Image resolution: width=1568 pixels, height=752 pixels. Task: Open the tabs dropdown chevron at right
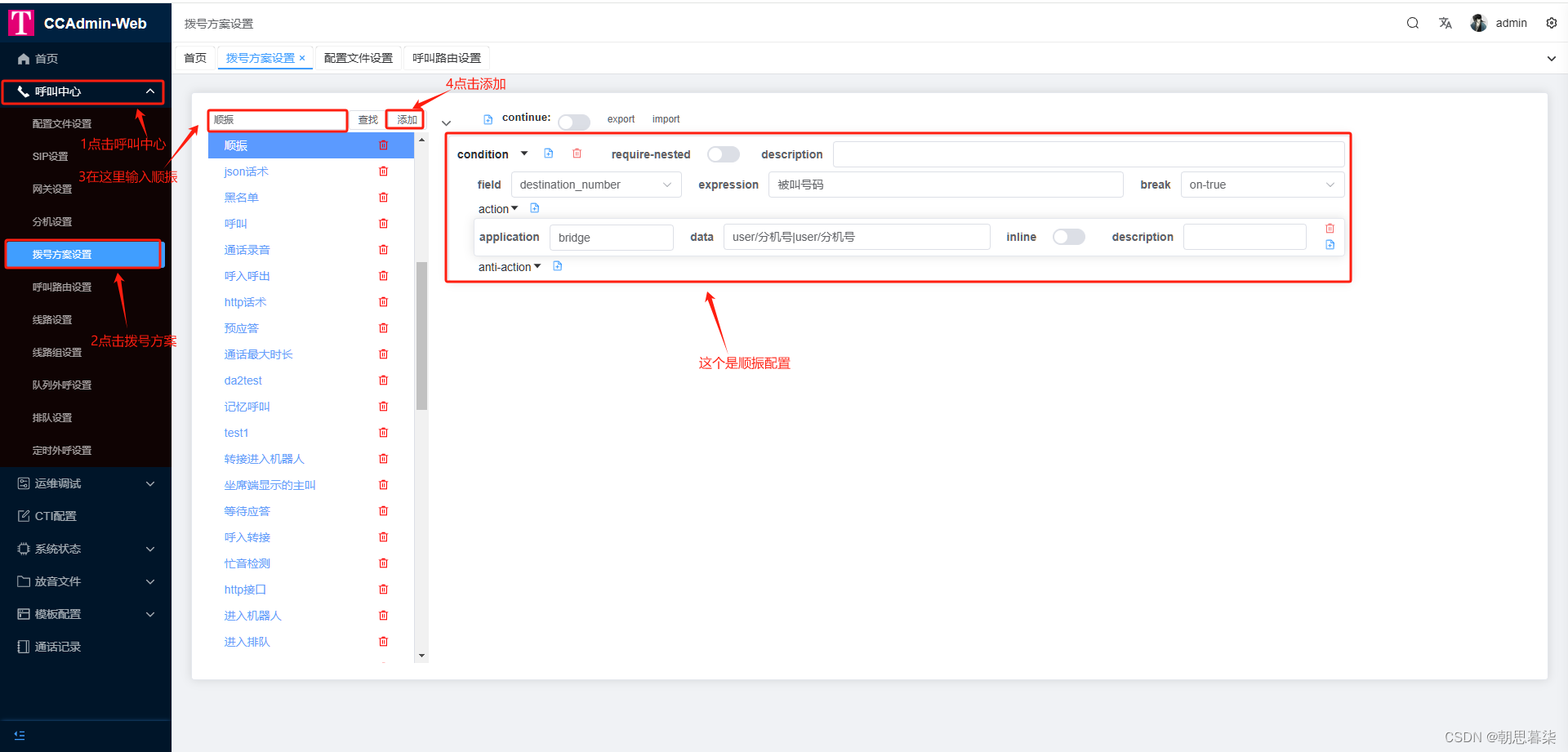1552,58
